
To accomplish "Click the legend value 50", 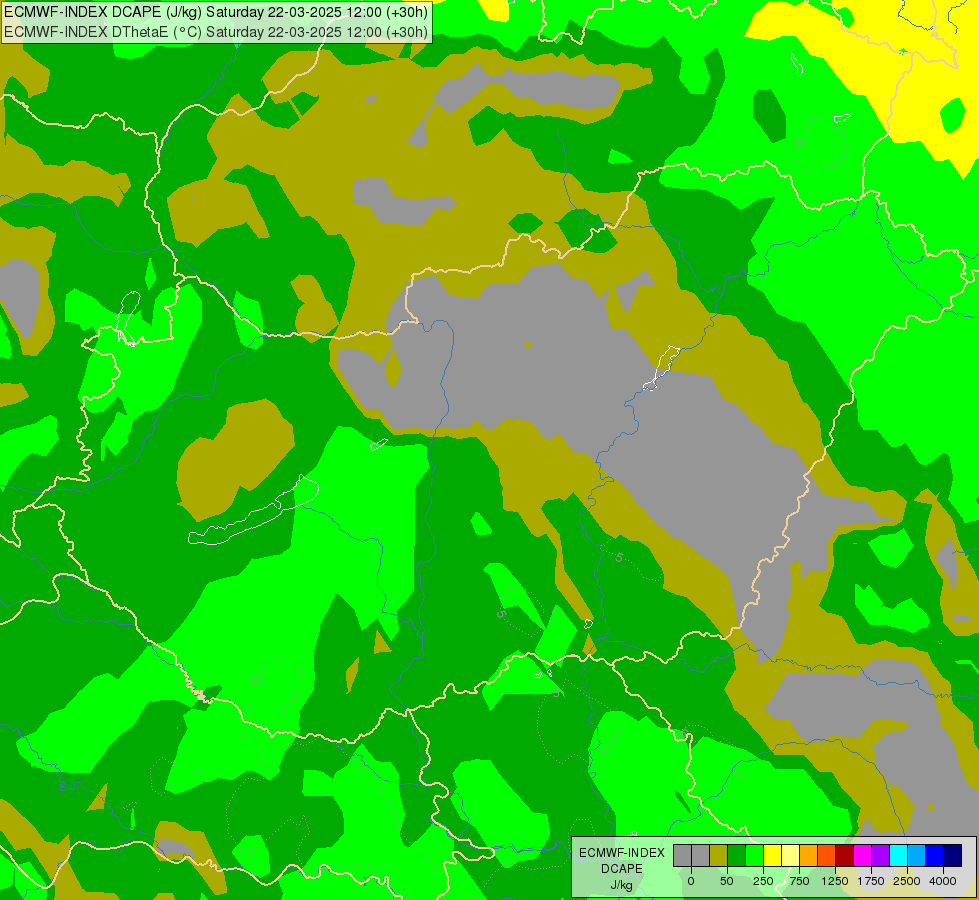I will coord(727,881).
